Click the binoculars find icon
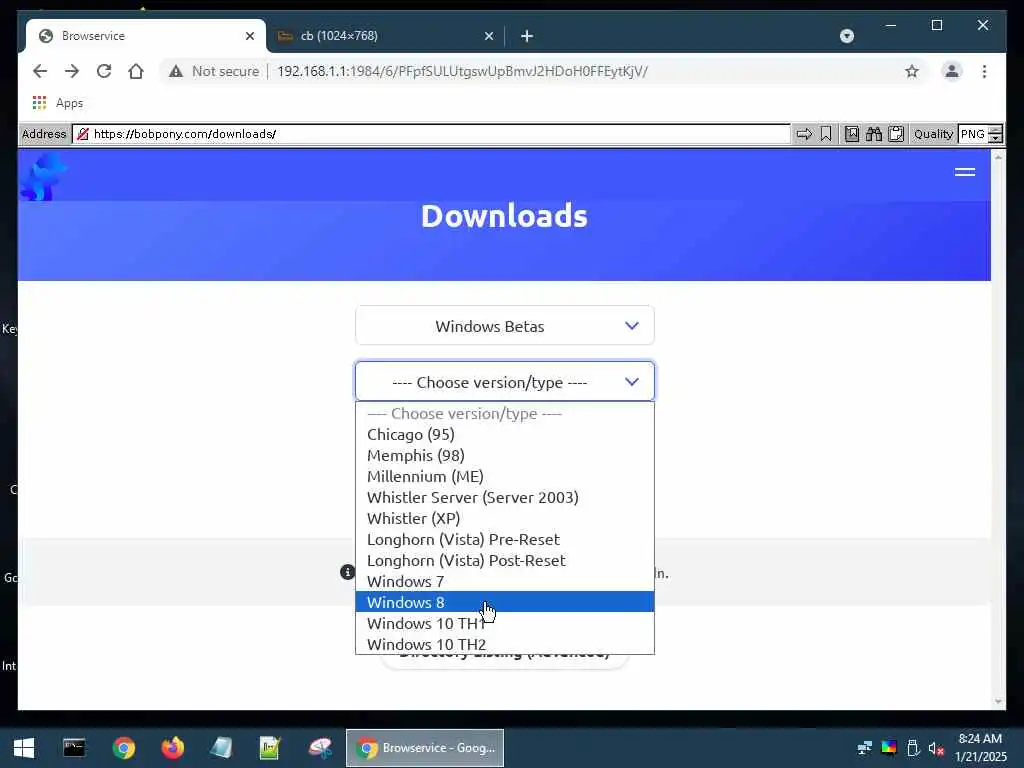 tap(874, 134)
